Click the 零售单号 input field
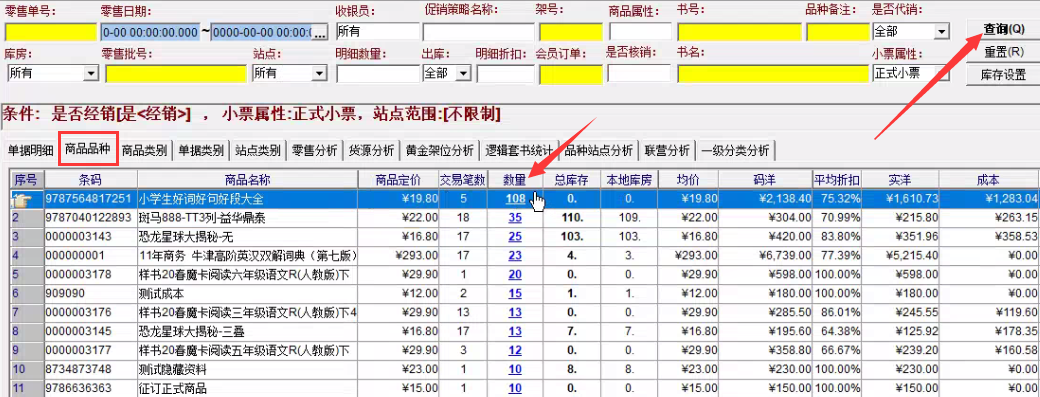 (51, 32)
